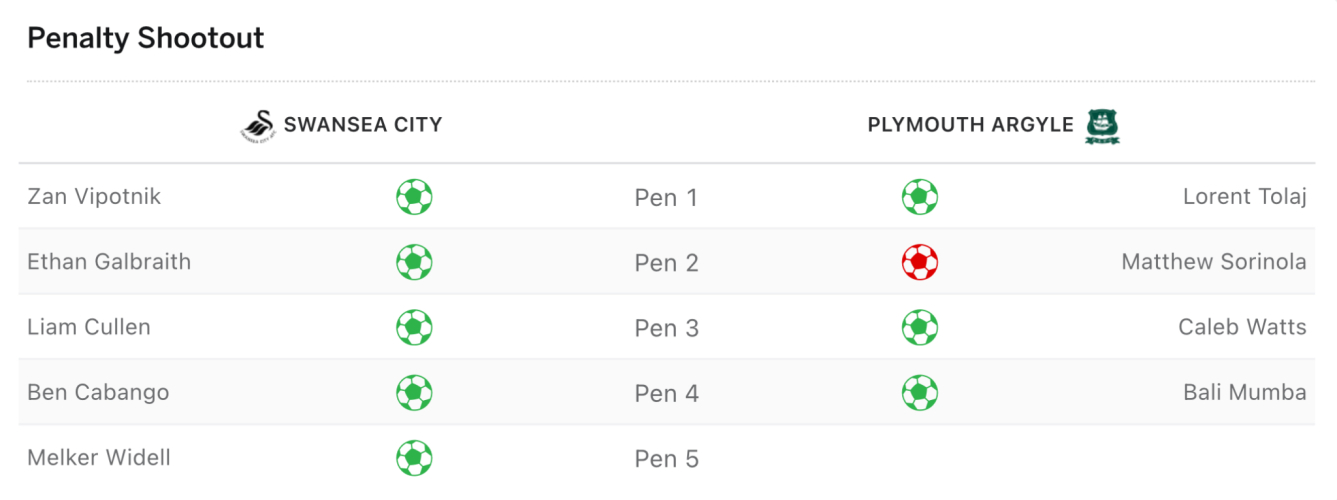This screenshot has height=500, width=1337.
Task: Click Bali Mumba's green penalty ball icon
Action: click(x=920, y=393)
